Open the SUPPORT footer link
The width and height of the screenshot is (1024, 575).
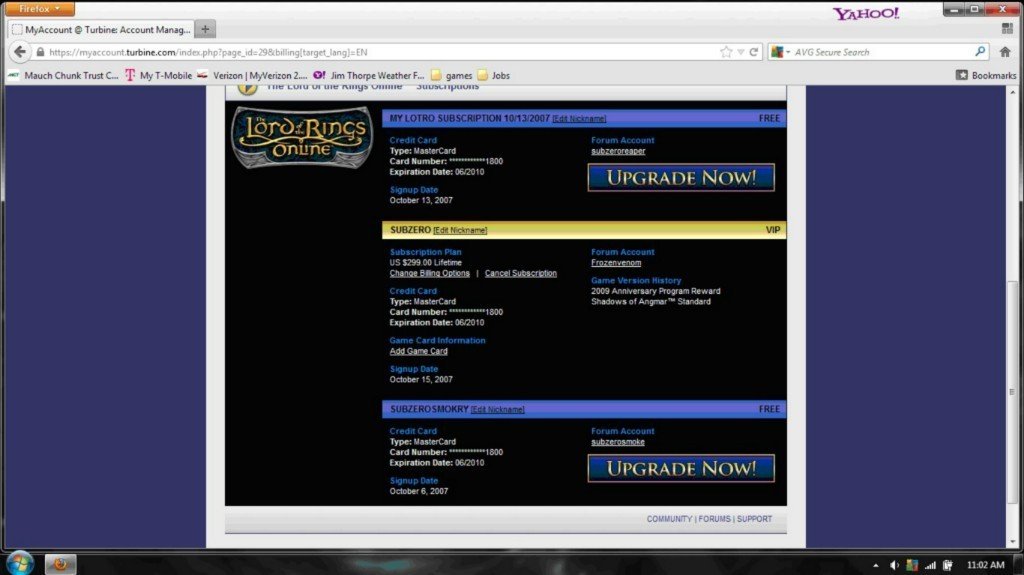(754, 519)
